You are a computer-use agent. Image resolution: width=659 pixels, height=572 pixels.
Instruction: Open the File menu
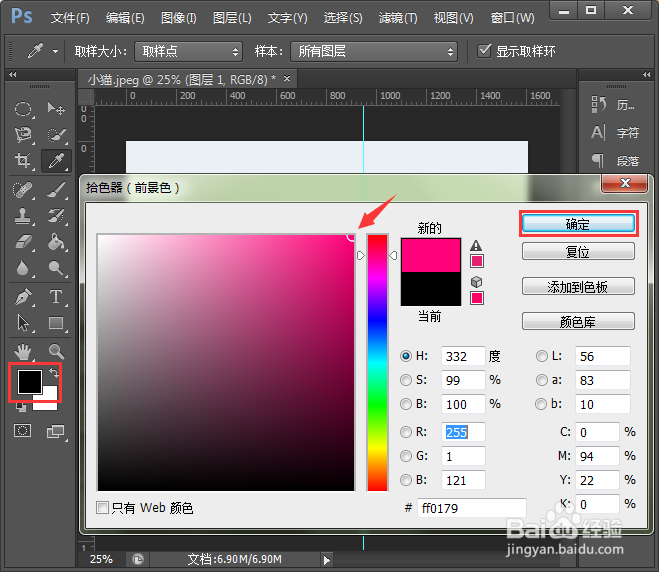pyautogui.click(x=70, y=18)
